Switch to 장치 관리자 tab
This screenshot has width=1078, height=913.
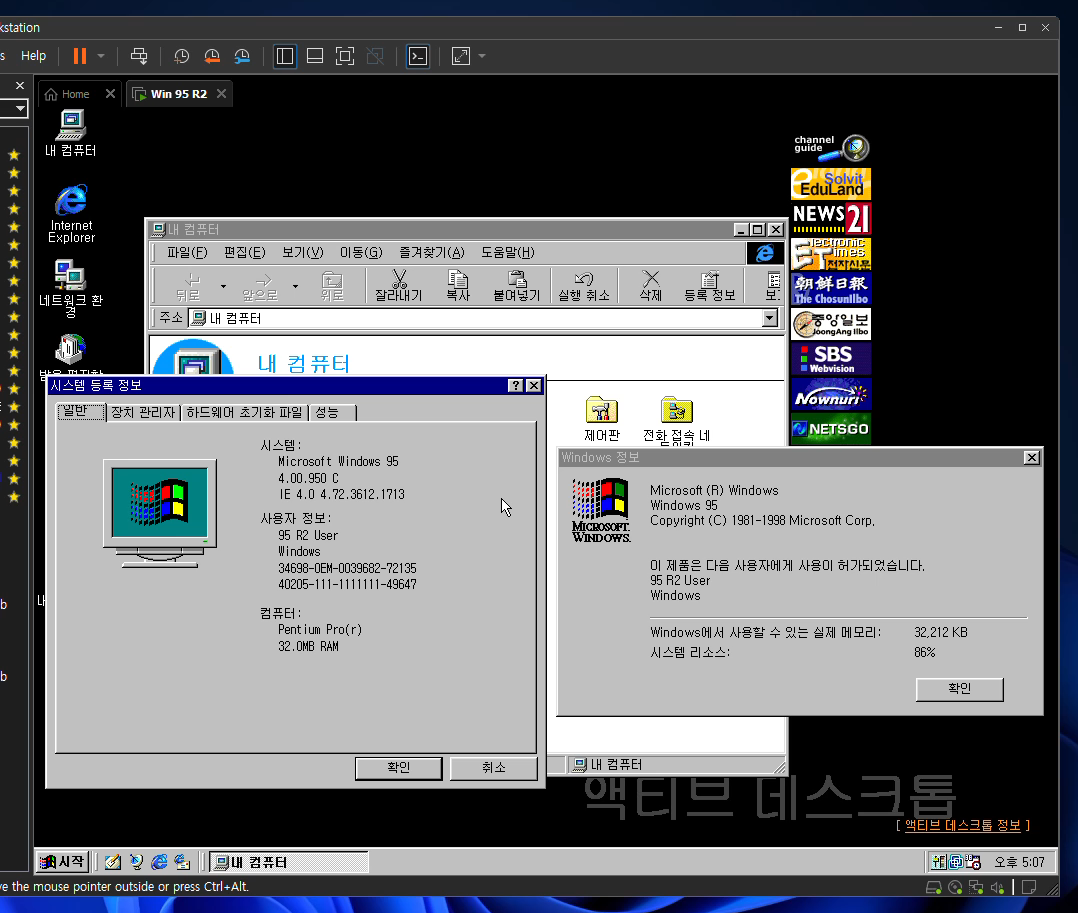(x=143, y=412)
